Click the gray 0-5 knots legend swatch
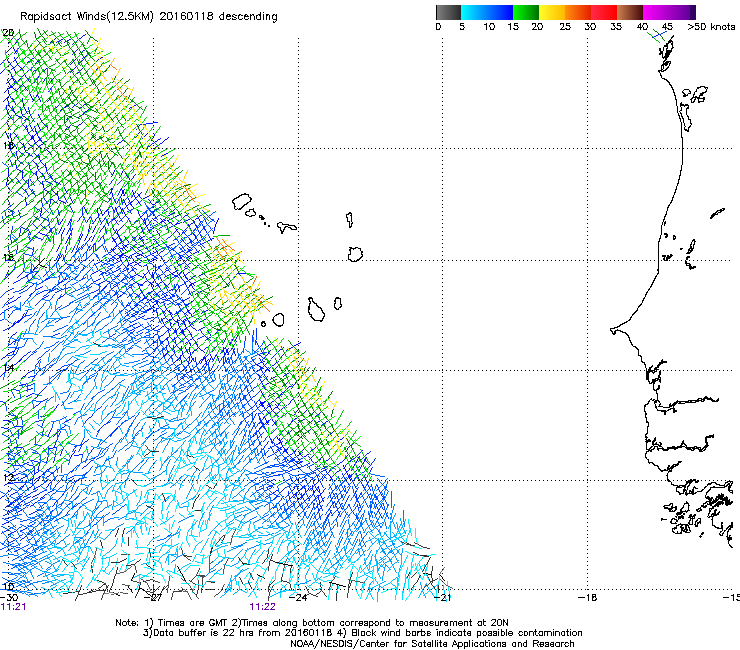 point(448,12)
